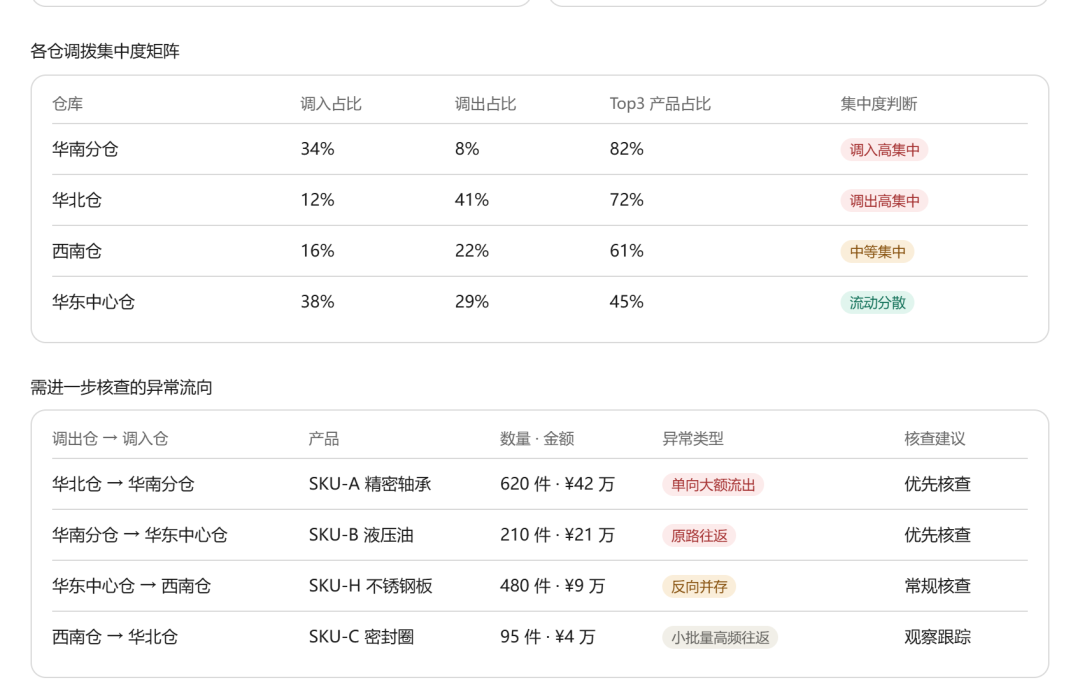Click the 72% Top3 value
1080x694 pixels.
(x=627, y=200)
